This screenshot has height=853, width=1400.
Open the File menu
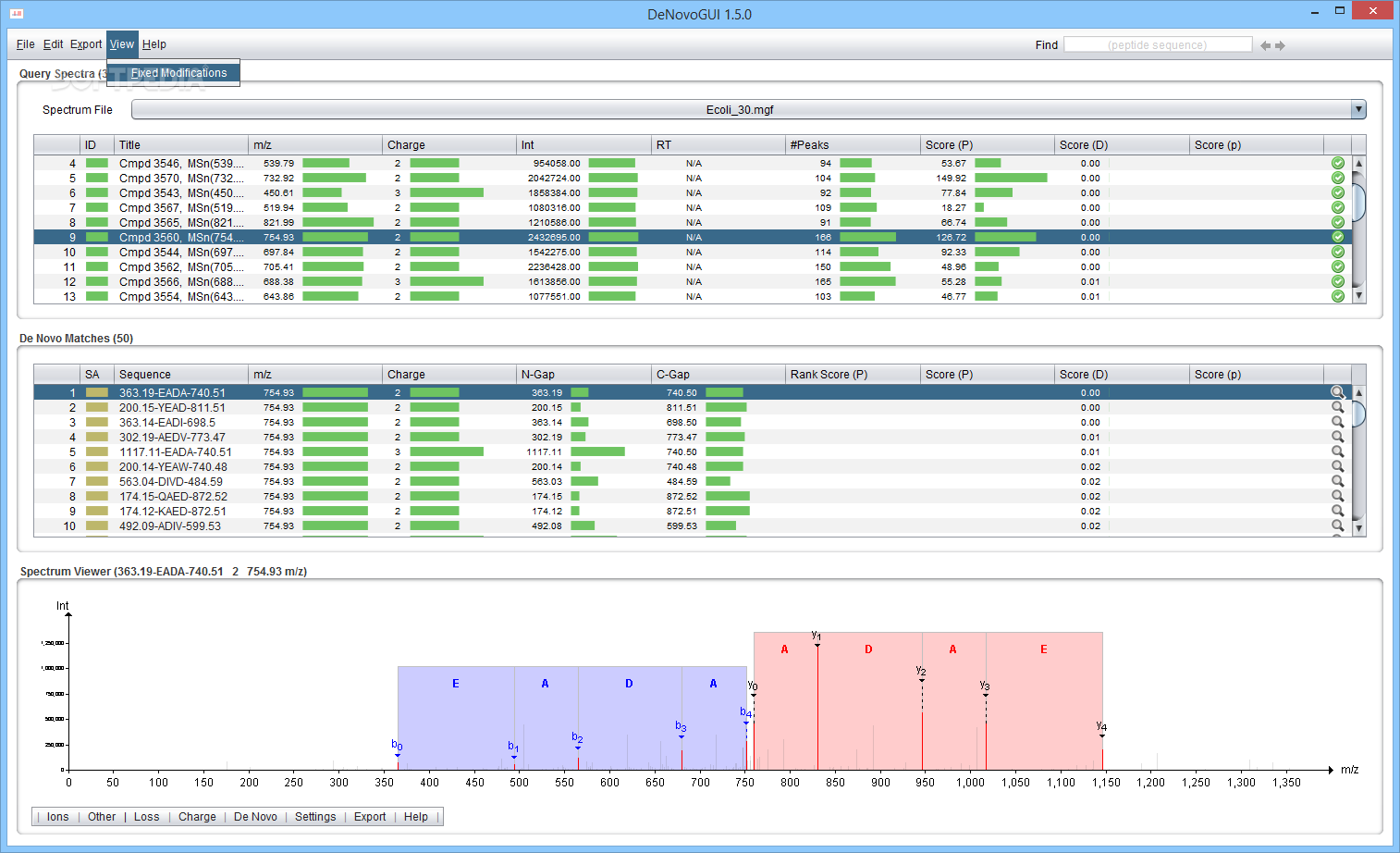click(x=25, y=44)
